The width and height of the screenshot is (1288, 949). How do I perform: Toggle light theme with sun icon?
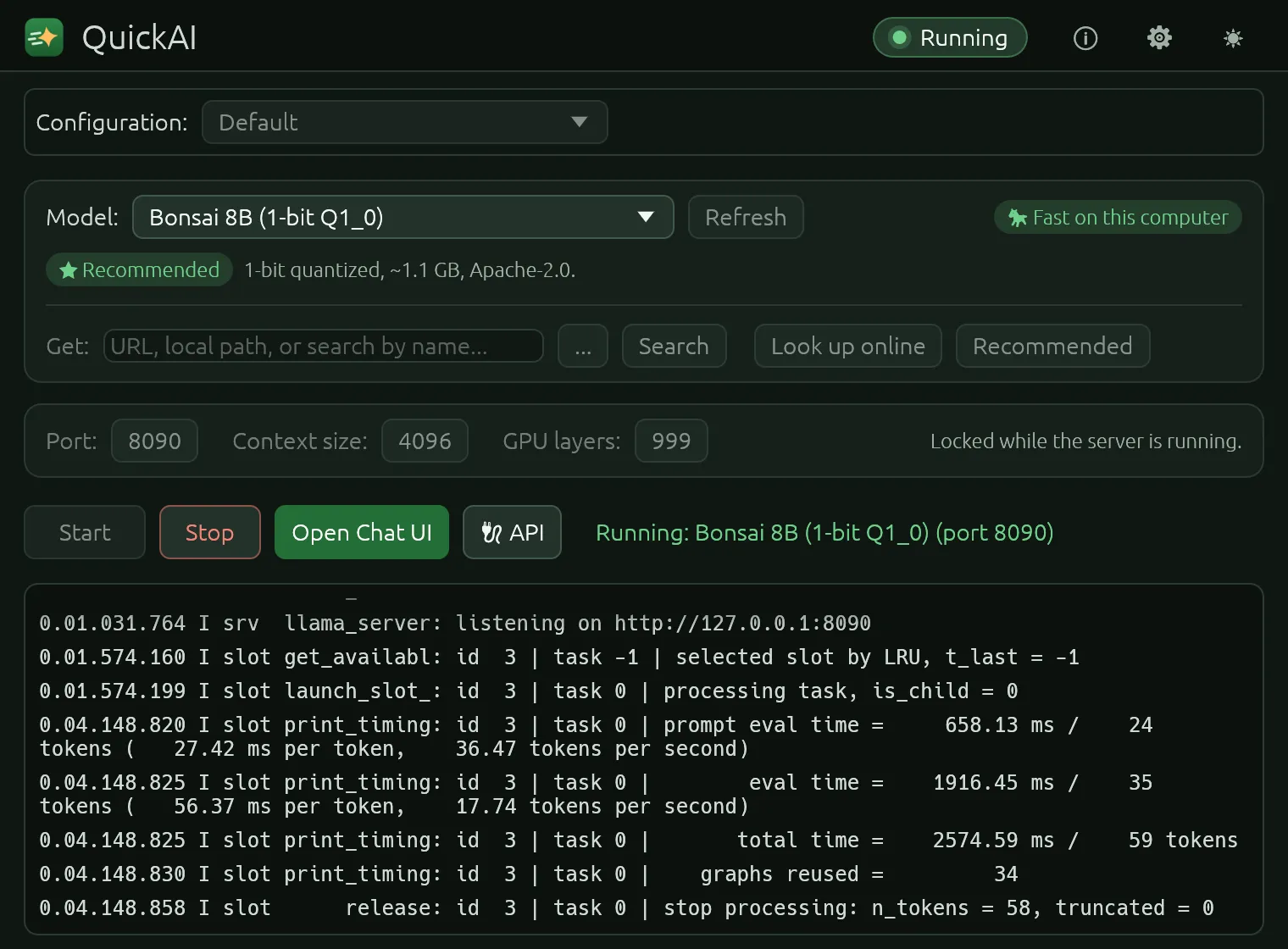pyautogui.click(x=1233, y=38)
